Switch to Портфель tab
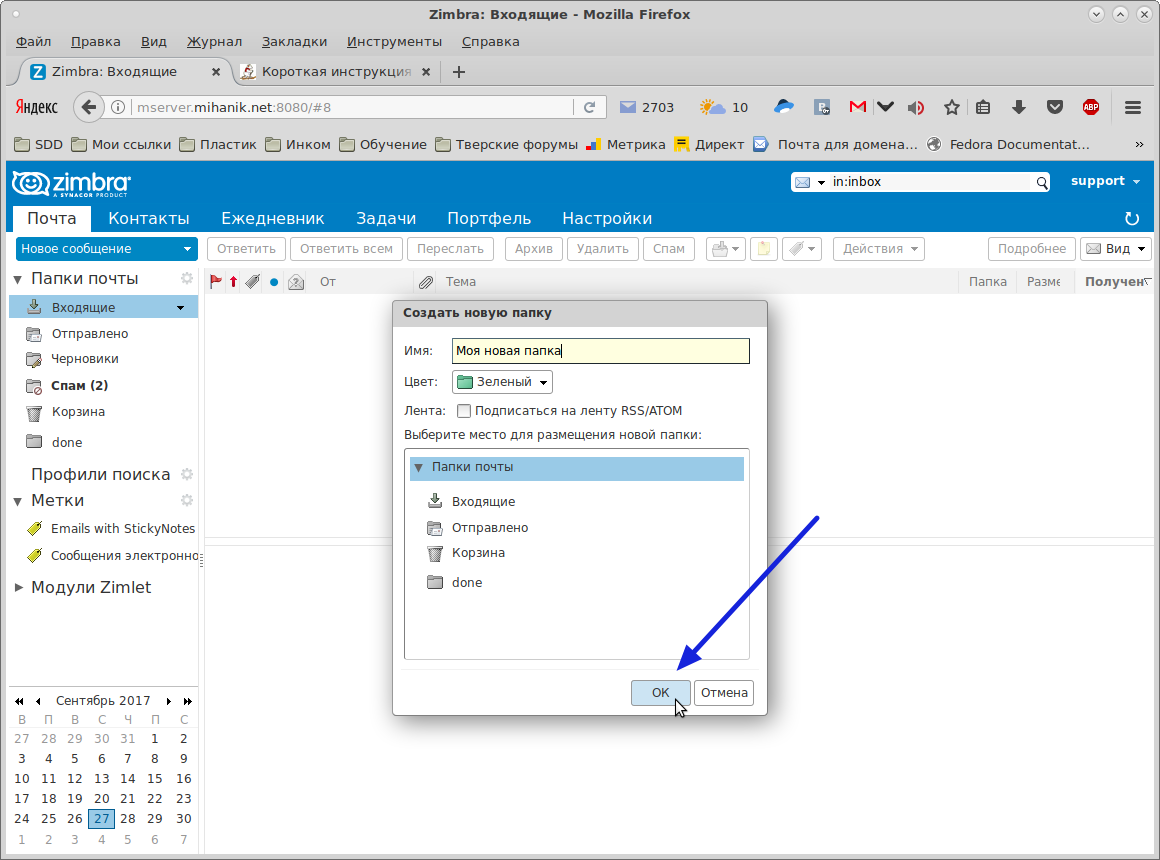1160x860 pixels. (x=489, y=218)
